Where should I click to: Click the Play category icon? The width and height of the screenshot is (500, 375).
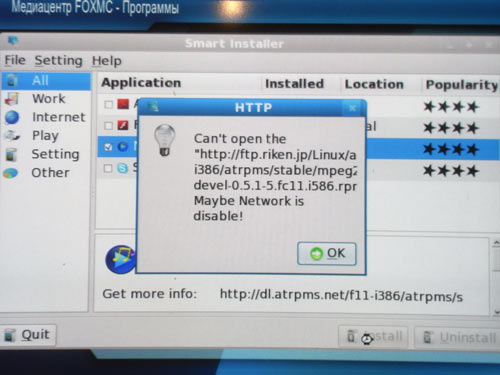pyautogui.click(x=12, y=135)
